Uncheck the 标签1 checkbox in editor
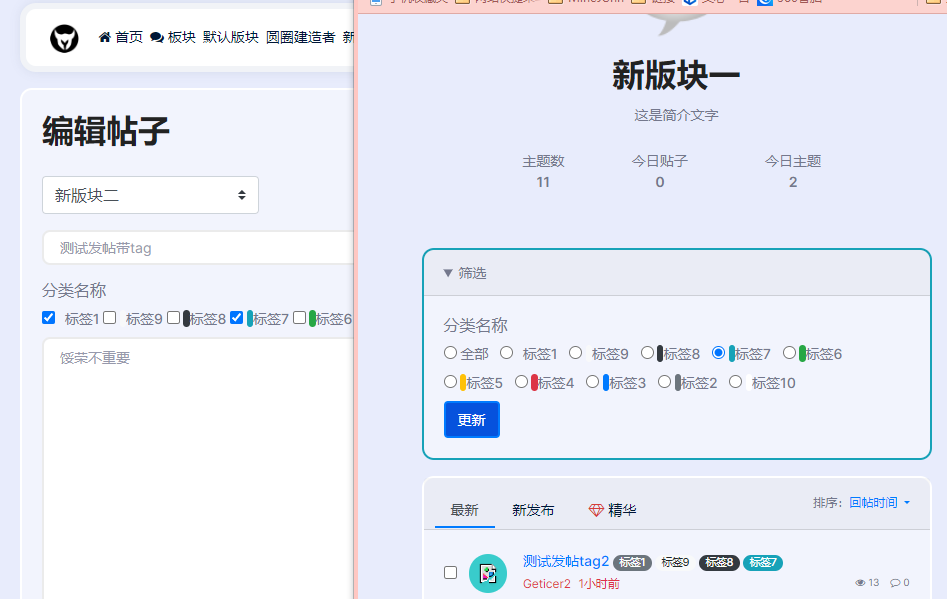Image resolution: width=947 pixels, height=599 pixels. pyautogui.click(x=49, y=318)
